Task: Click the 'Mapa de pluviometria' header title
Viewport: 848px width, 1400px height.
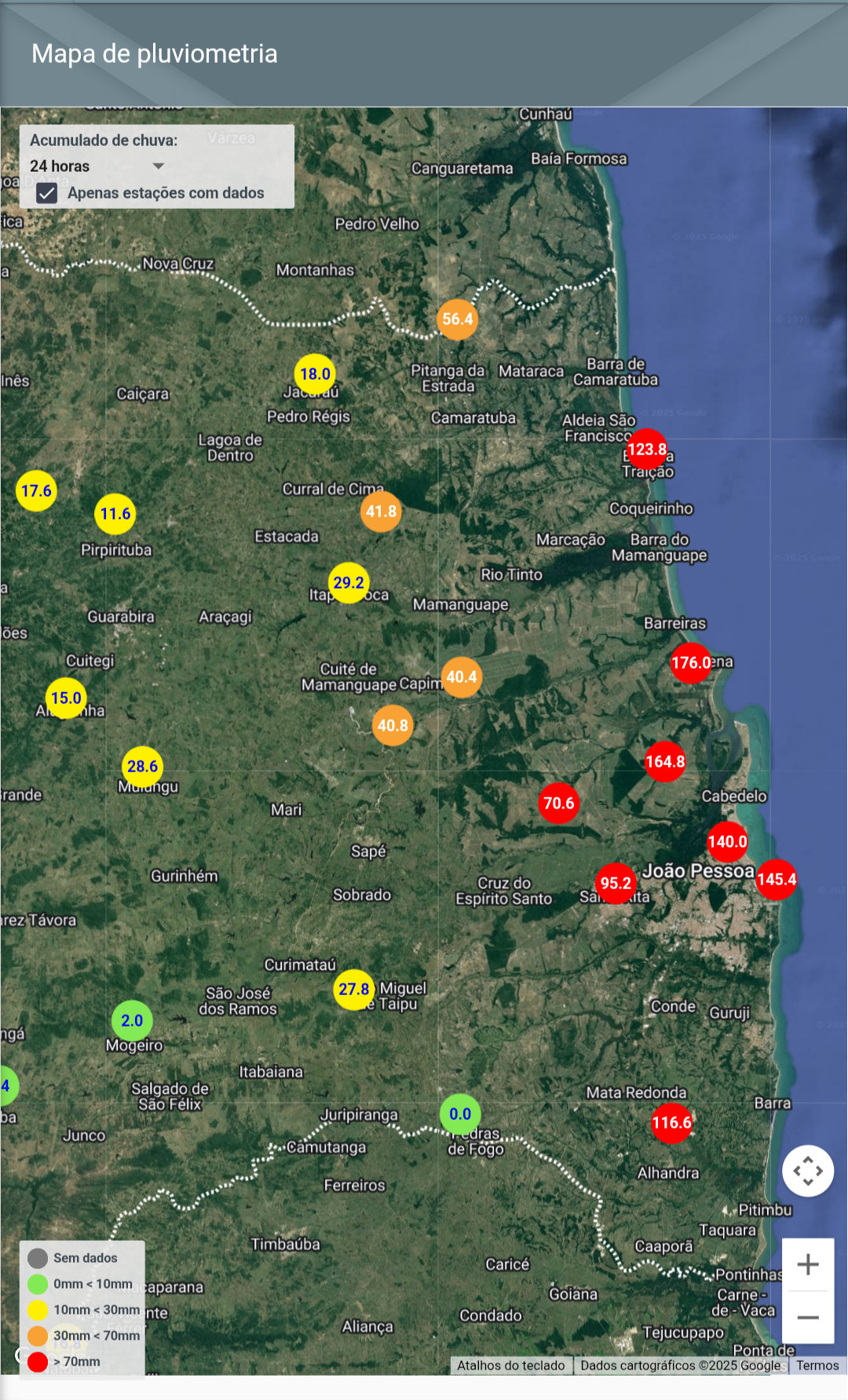Action: click(x=155, y=53)
